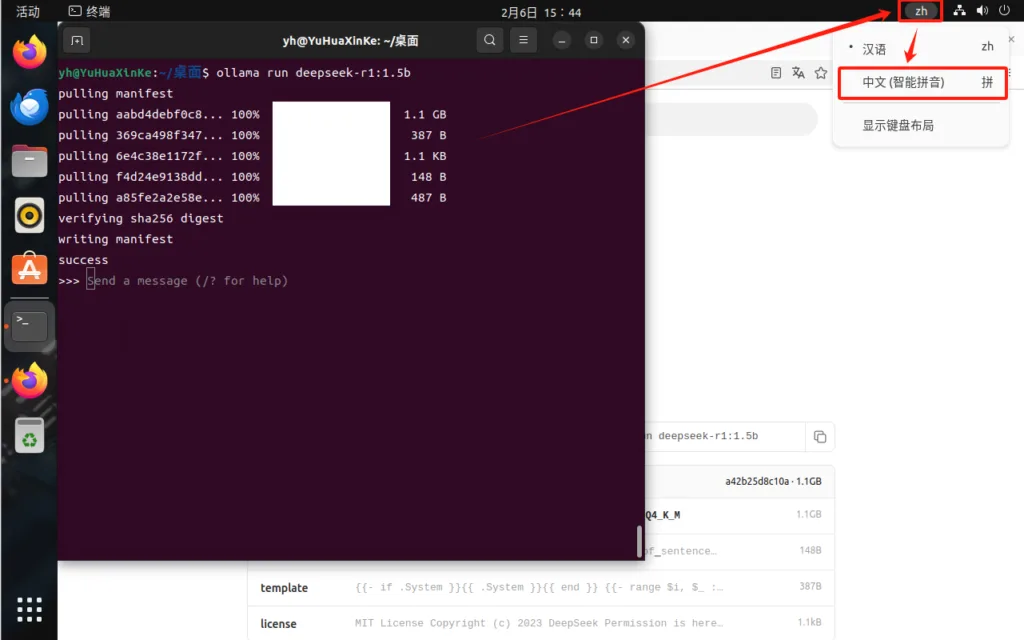Click 'pulling 6e4c38e1172f' line in terminal

point(252,156)
